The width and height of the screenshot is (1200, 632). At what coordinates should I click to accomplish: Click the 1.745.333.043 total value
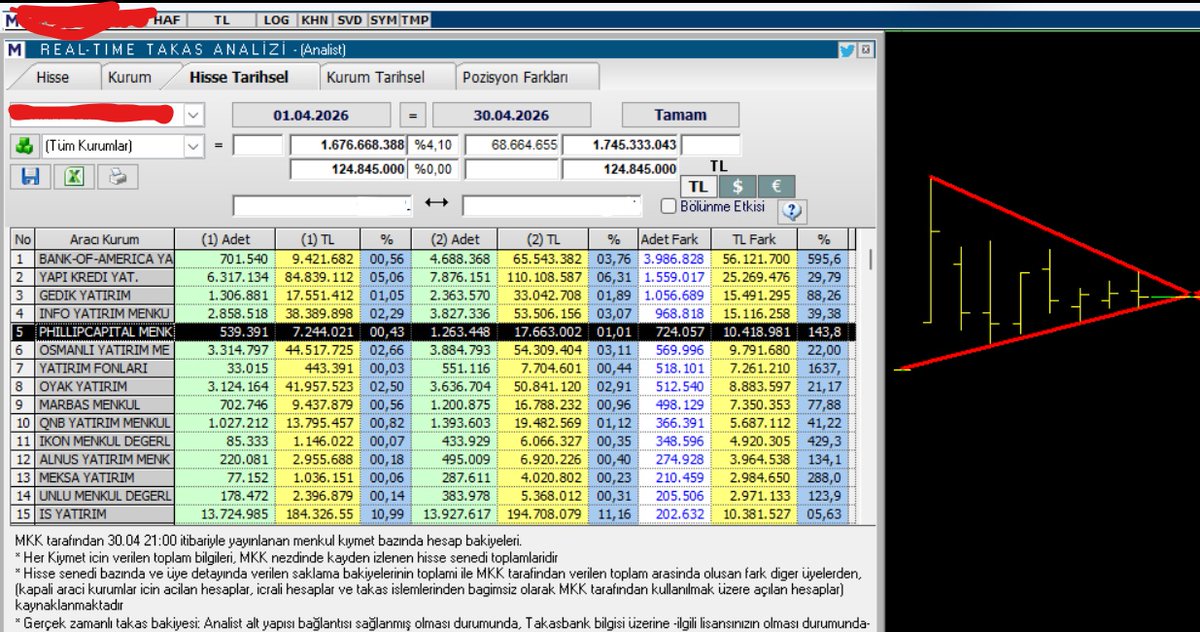[620, 145]
